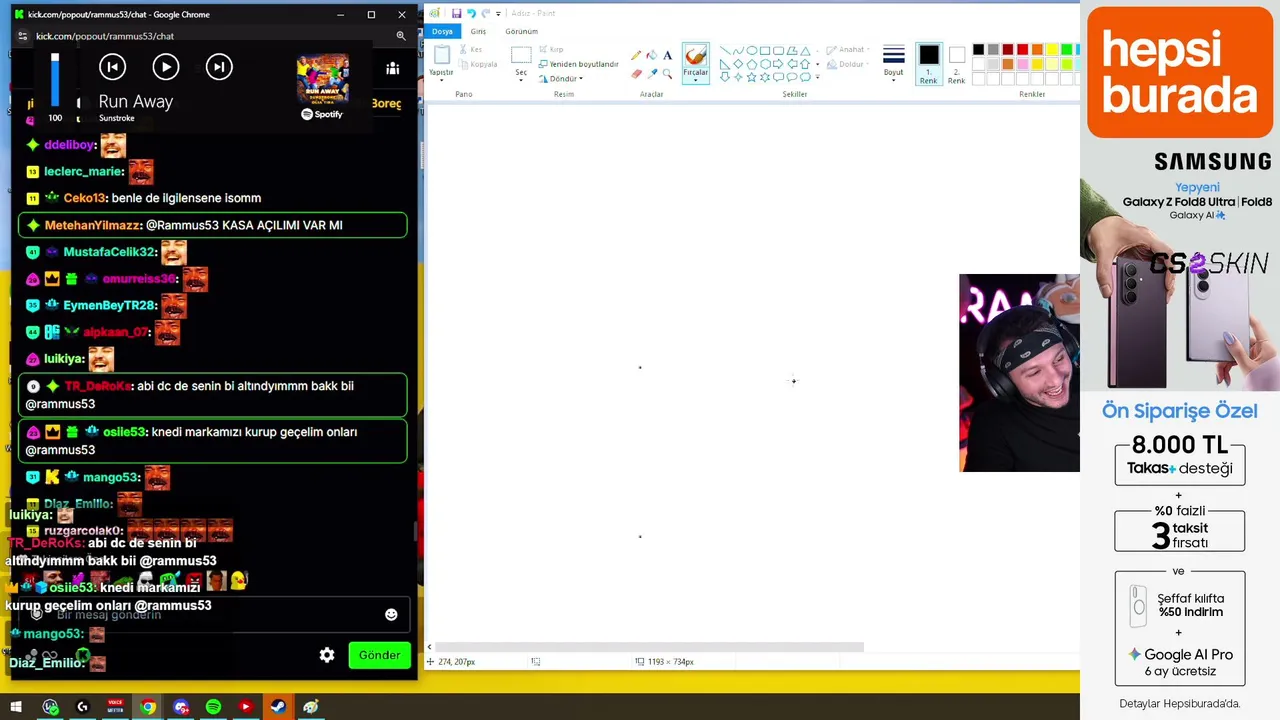Viewport: 1280px width, 720px height.
Task: Save the Paint drawing from quick access
Action: click(x=456, y=13)
